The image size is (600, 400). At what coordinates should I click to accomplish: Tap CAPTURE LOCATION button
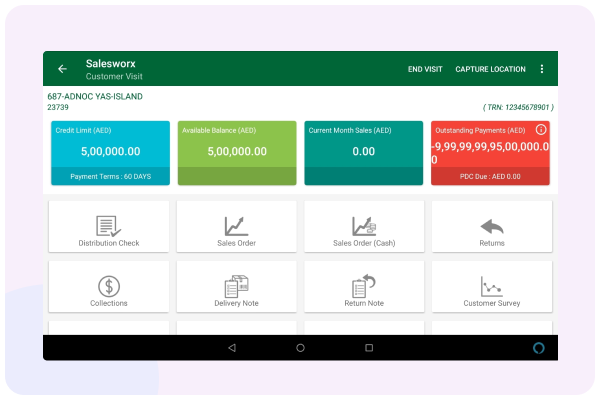coord(490,69)
